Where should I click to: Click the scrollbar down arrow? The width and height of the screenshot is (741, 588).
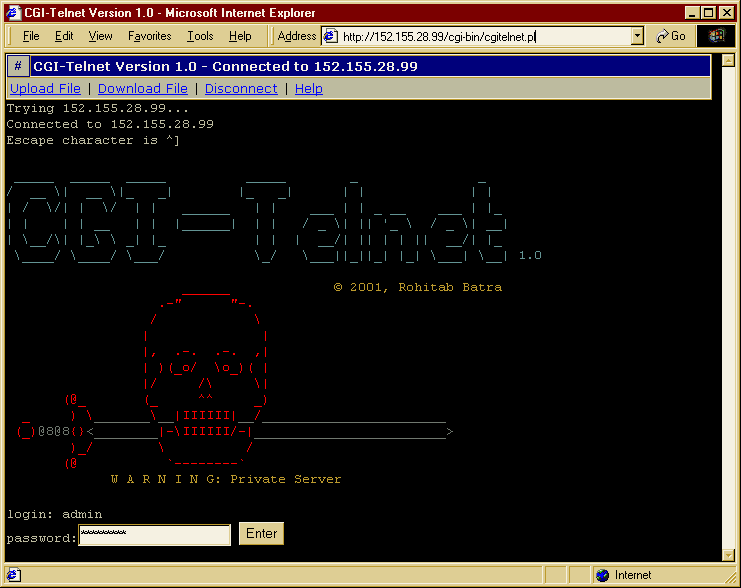728,555
